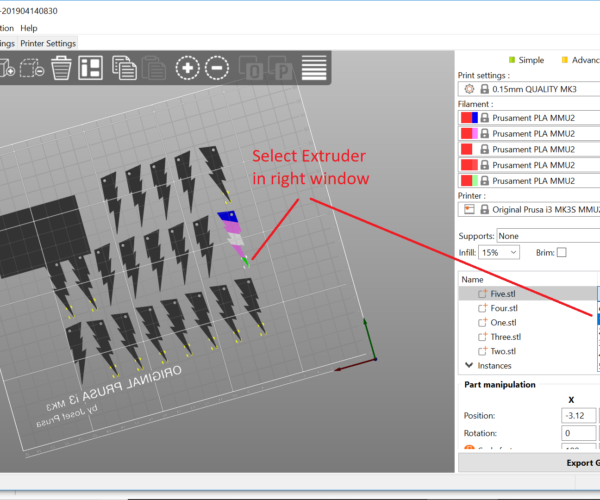Image resolution: width=600 pixels, height=500 pixels.
Task: Click the Split to parts icon
Action: 280,68
